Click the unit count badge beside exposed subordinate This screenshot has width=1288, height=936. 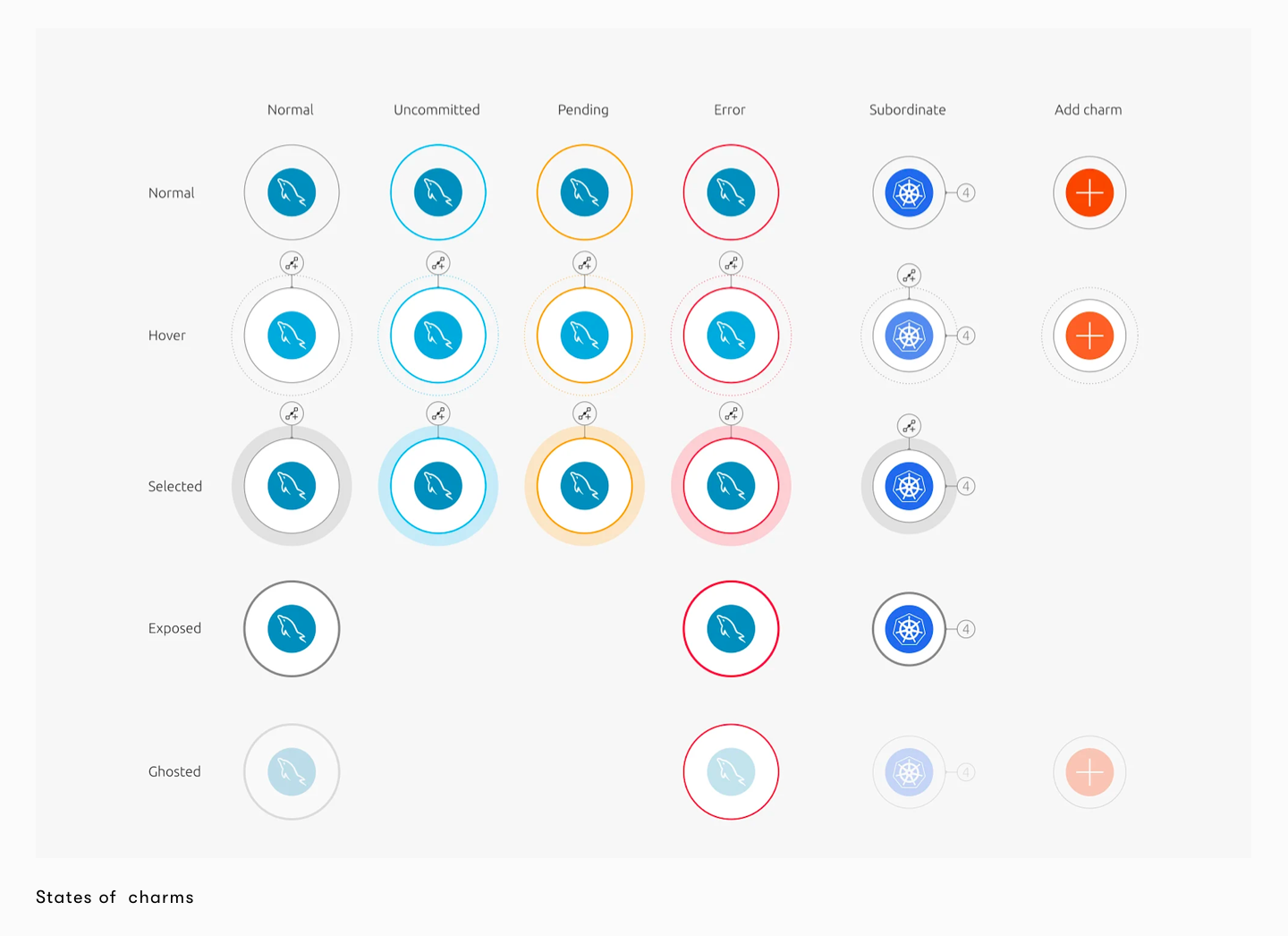966,629
